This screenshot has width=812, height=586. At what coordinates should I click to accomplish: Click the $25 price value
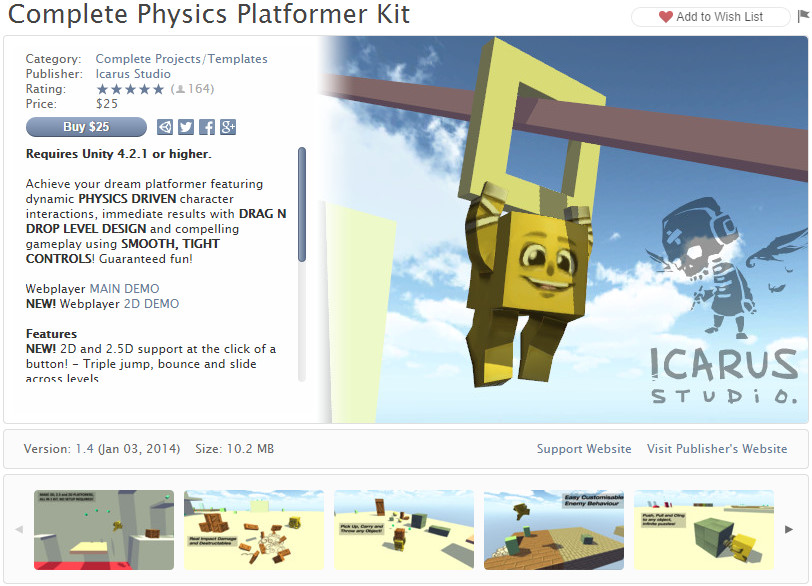107,104
